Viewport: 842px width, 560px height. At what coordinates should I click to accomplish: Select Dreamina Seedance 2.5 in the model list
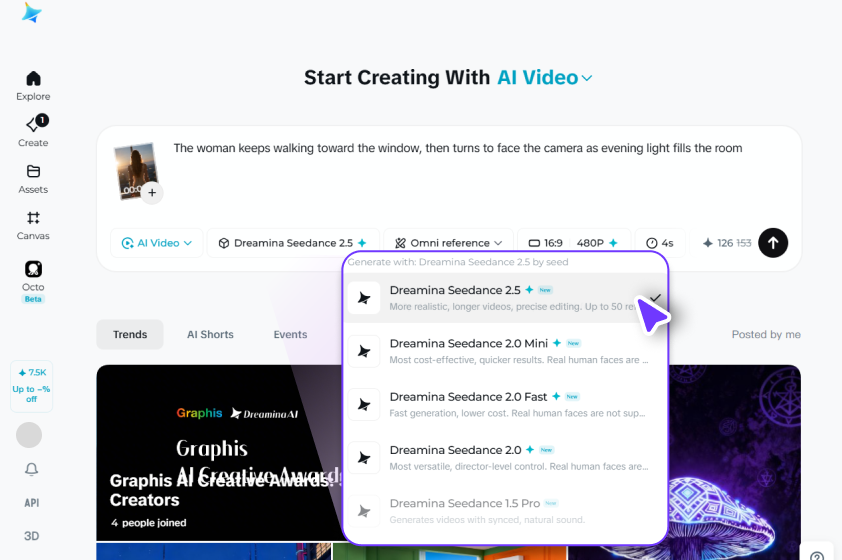[x=505, y=298]
